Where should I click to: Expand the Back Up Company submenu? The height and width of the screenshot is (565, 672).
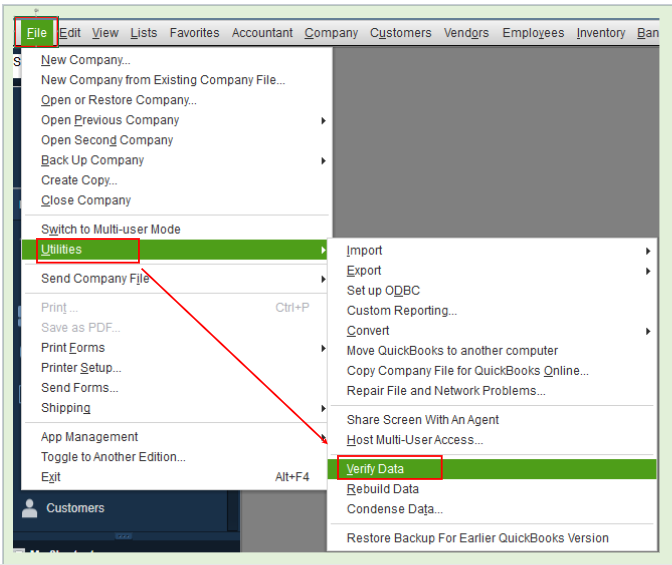click(176, 160)
